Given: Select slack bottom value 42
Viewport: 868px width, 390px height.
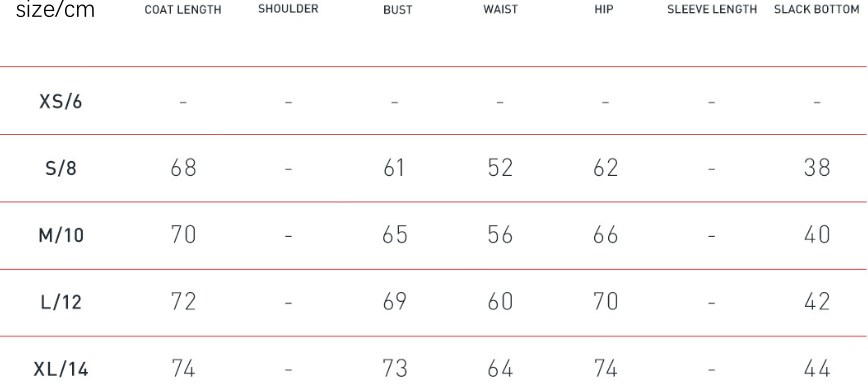Looking at the screenshot, I should tap(817, 301).
